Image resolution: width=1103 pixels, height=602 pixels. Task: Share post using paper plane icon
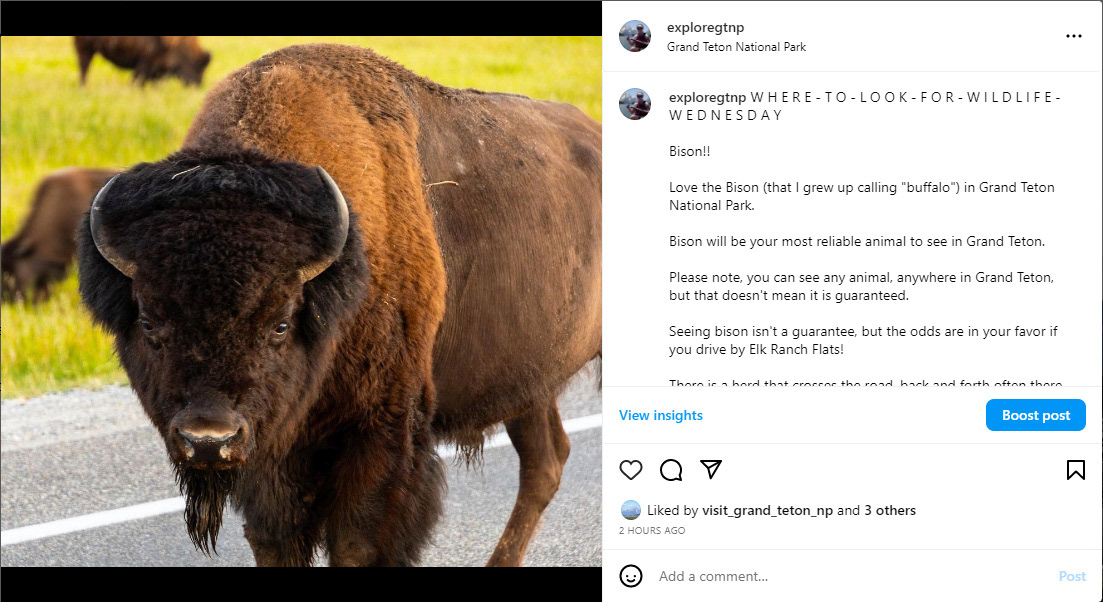711,470
